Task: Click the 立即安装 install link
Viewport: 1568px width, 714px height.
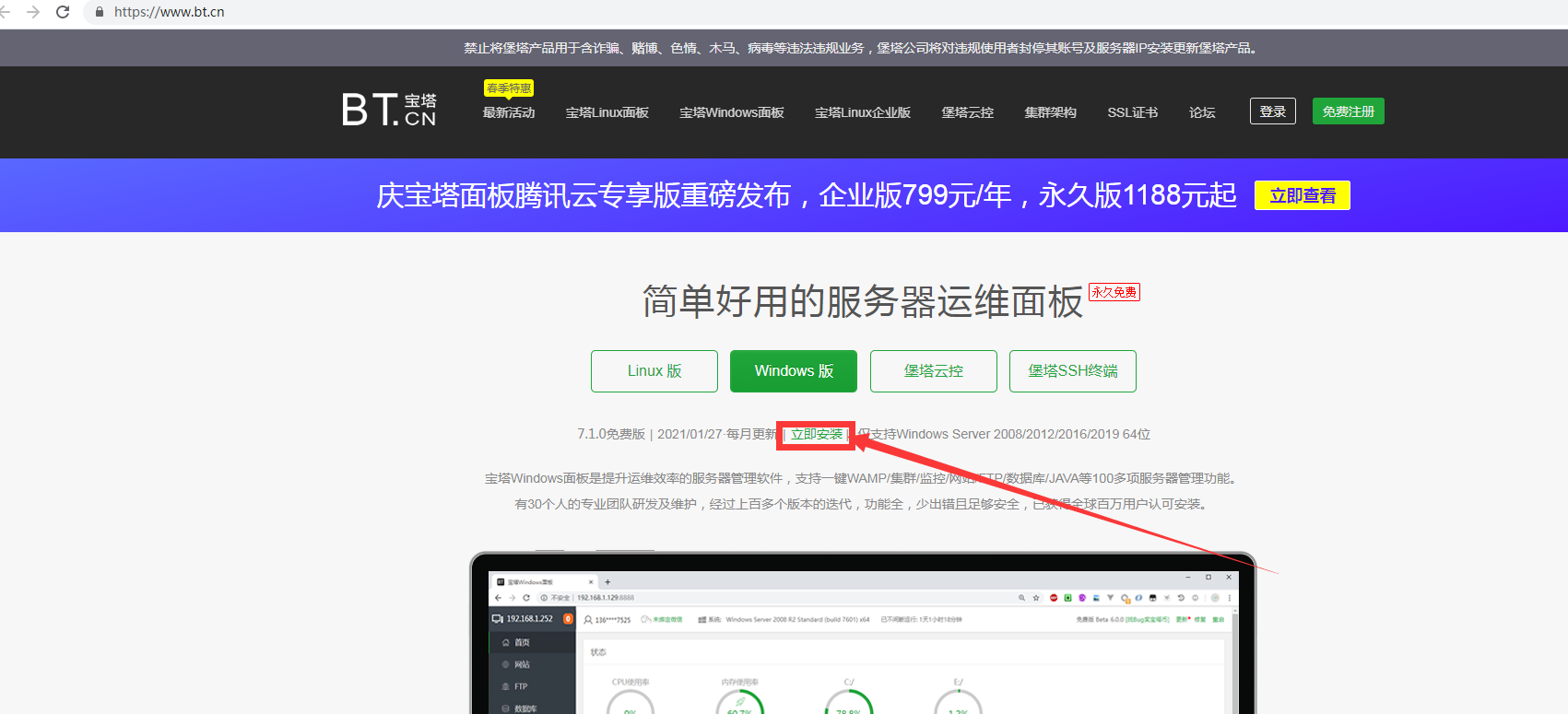Action: point(817,434)
